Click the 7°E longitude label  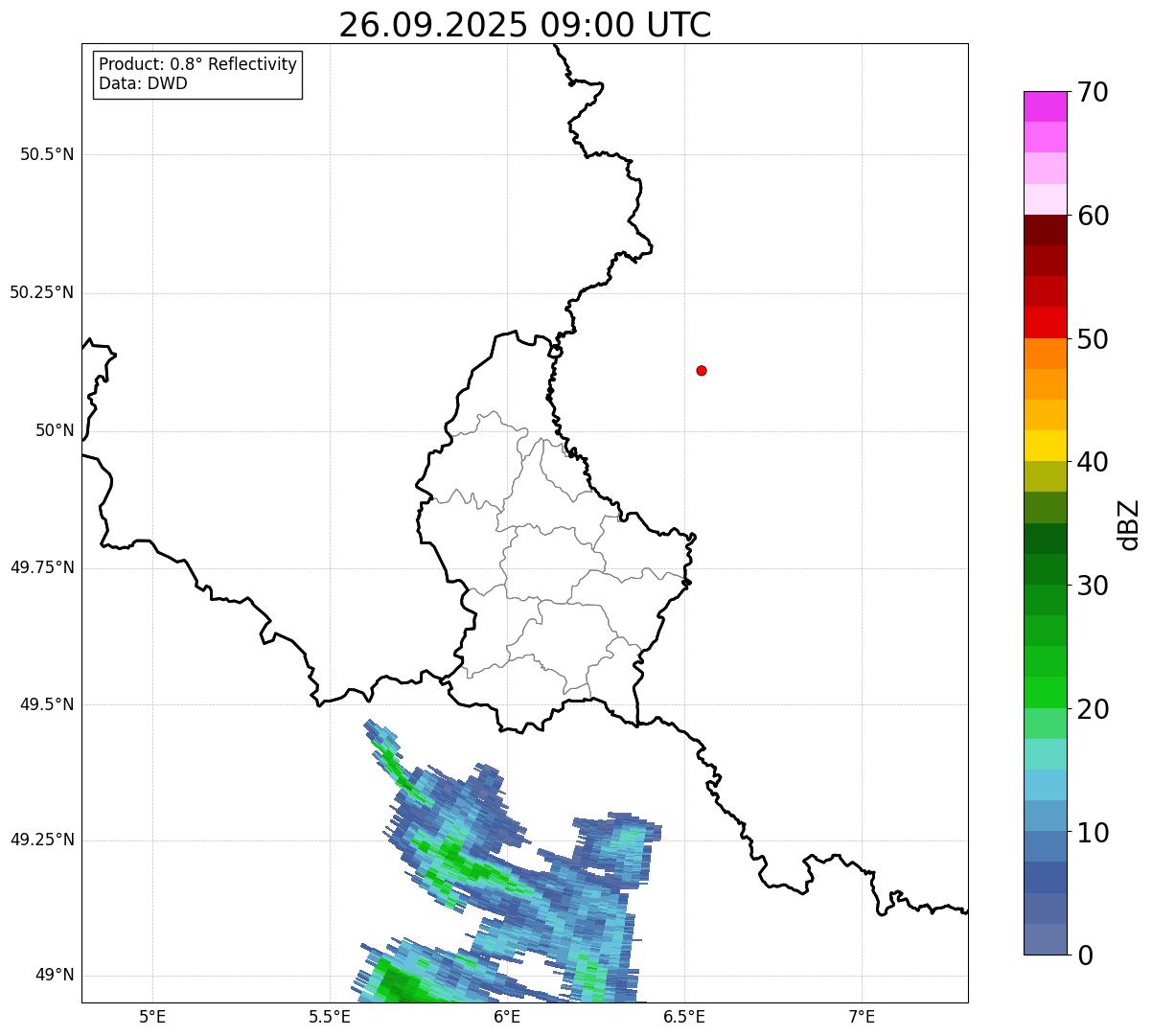(862, 1017)
